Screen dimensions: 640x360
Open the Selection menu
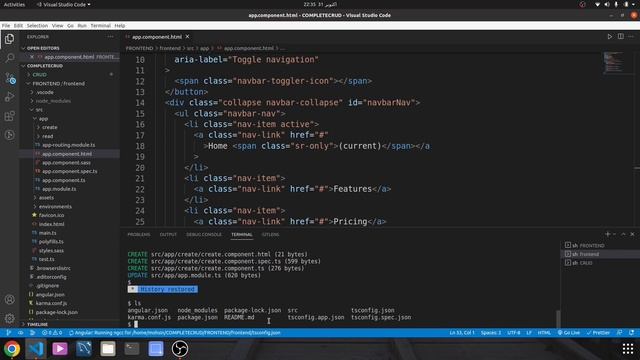click(x=37, y=25)
